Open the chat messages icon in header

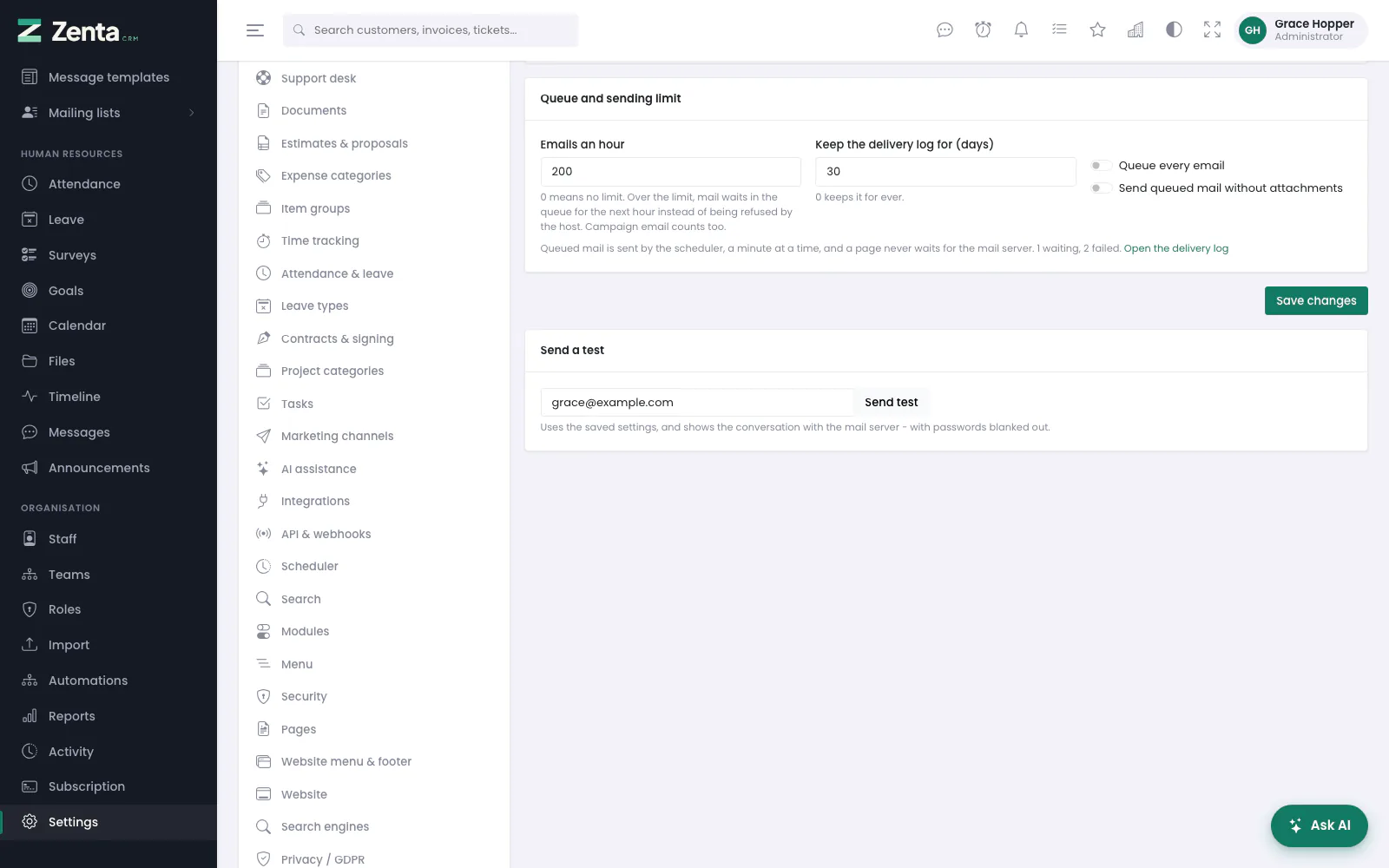(x=945, y=30)
